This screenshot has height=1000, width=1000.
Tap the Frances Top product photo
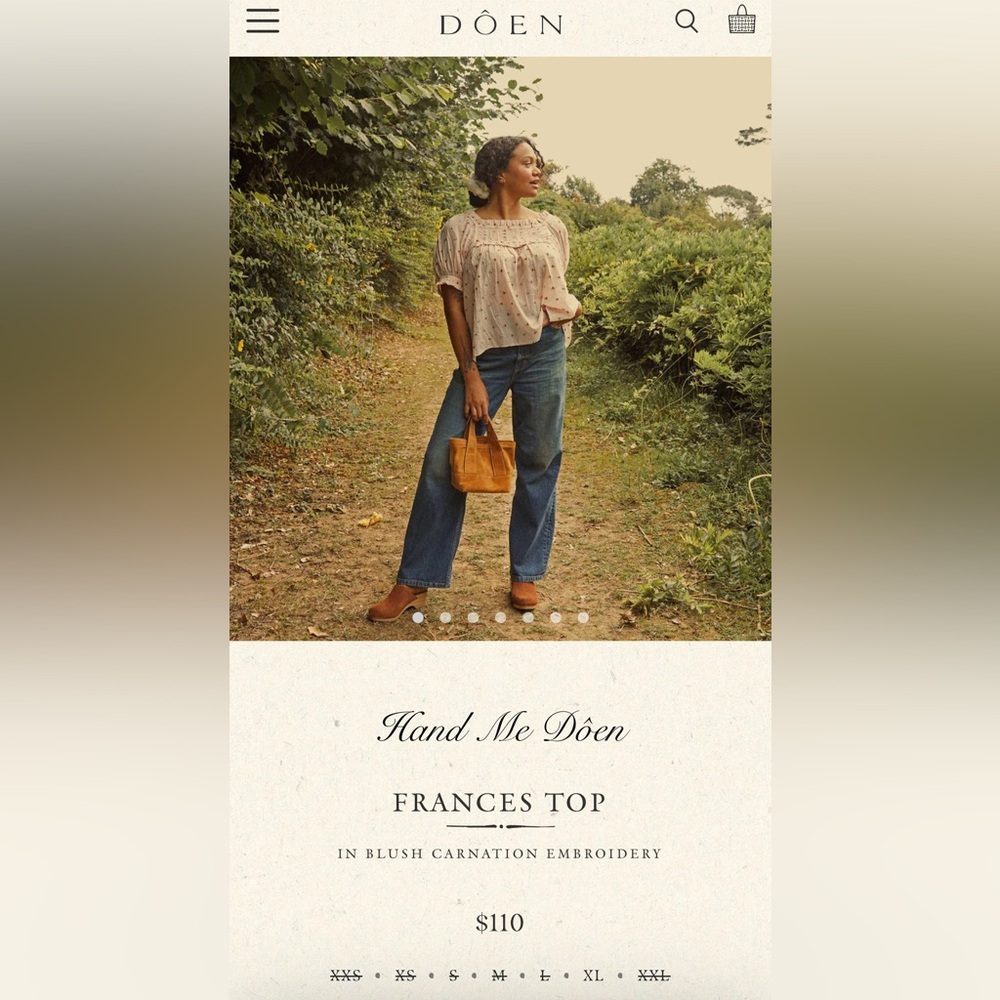(500, 348)
